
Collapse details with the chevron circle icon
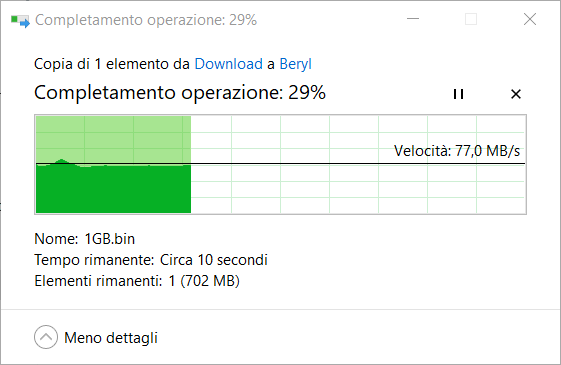tap(46, 337)
